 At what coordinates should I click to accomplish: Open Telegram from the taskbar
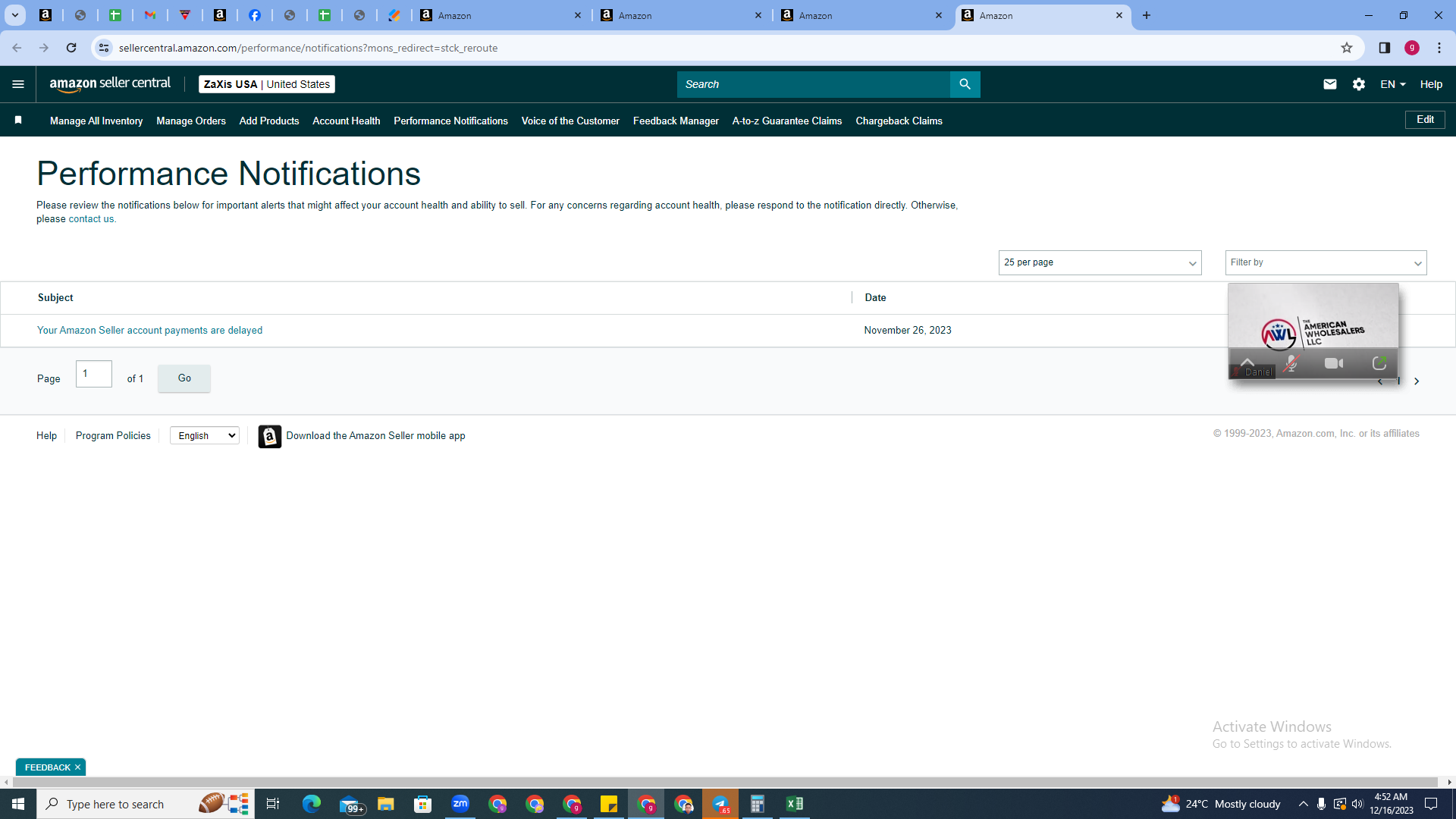720,804
